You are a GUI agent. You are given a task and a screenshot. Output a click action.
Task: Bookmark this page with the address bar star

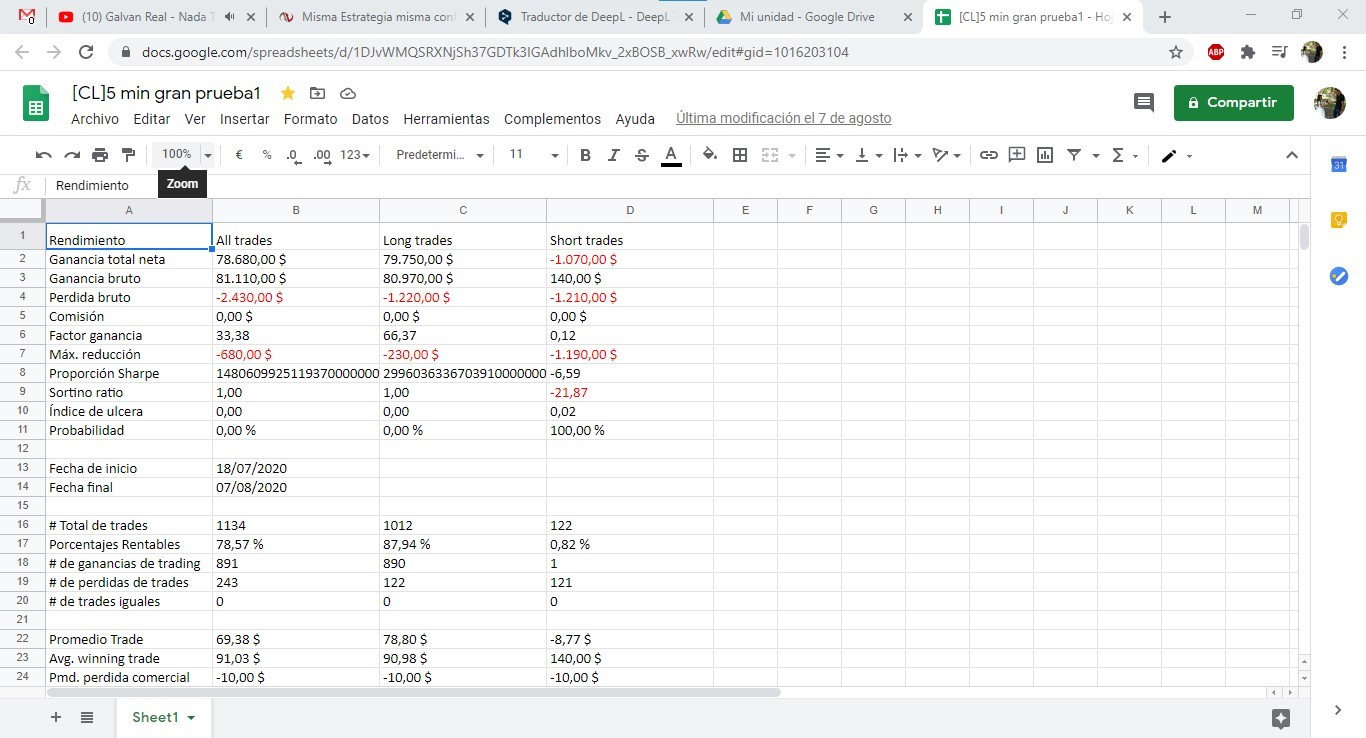point(1176,52)
